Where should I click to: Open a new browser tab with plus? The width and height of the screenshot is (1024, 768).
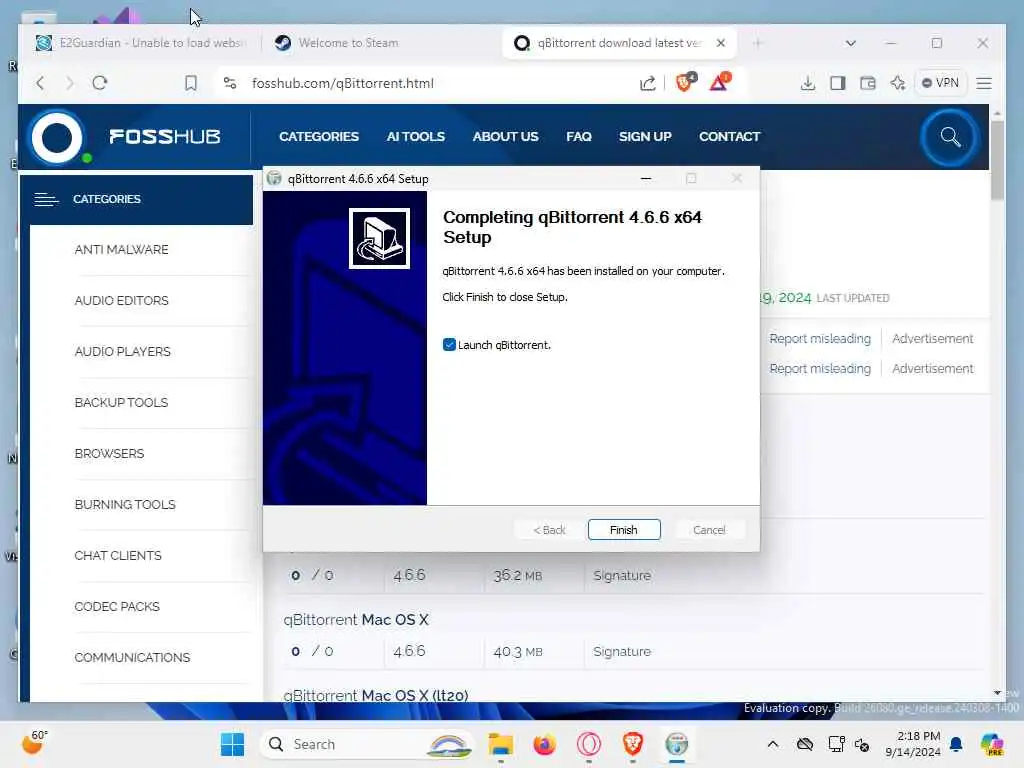(x=758, y=43)
